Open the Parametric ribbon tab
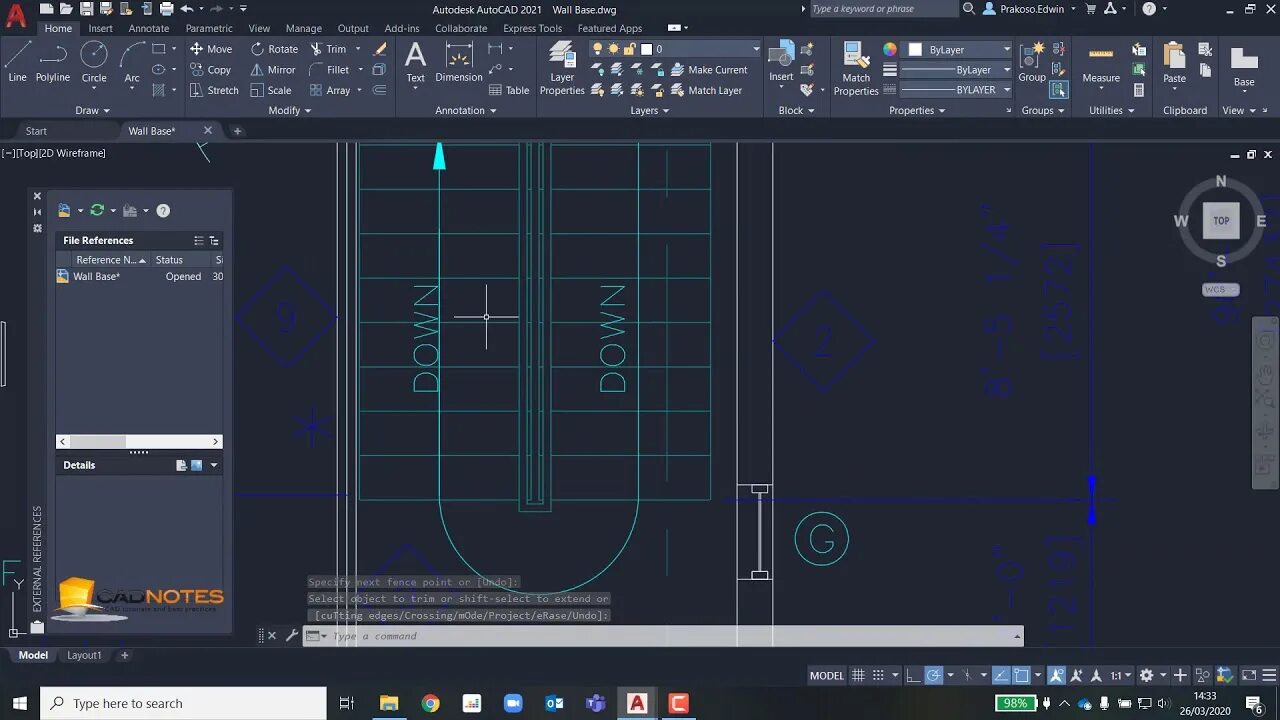This screenshot has height=720, width=1280. pos(209,28)
